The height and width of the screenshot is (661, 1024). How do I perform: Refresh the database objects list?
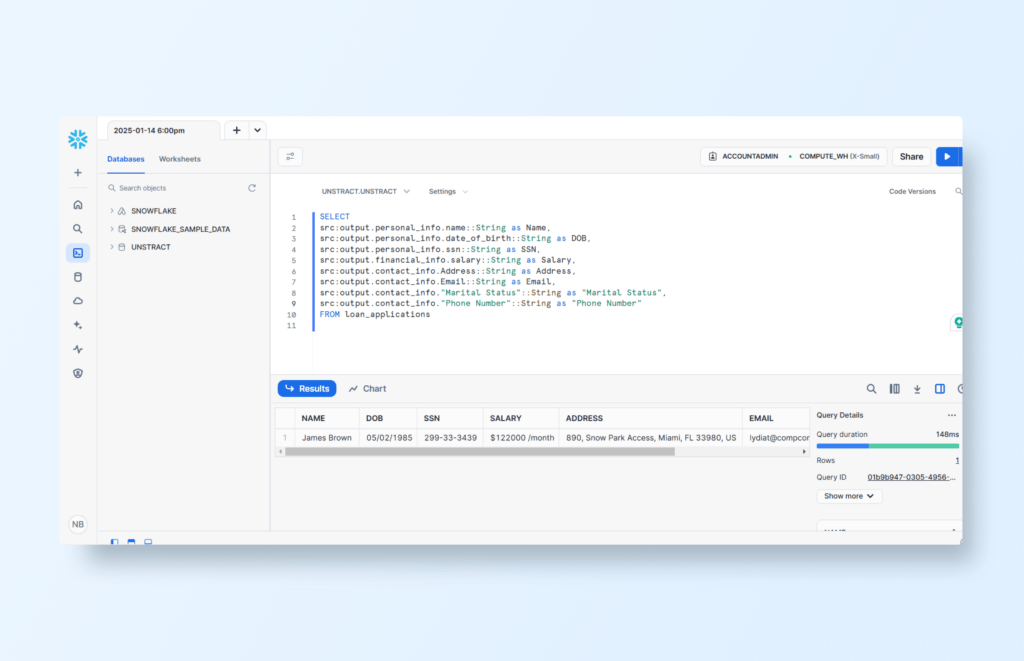(252, 188)
